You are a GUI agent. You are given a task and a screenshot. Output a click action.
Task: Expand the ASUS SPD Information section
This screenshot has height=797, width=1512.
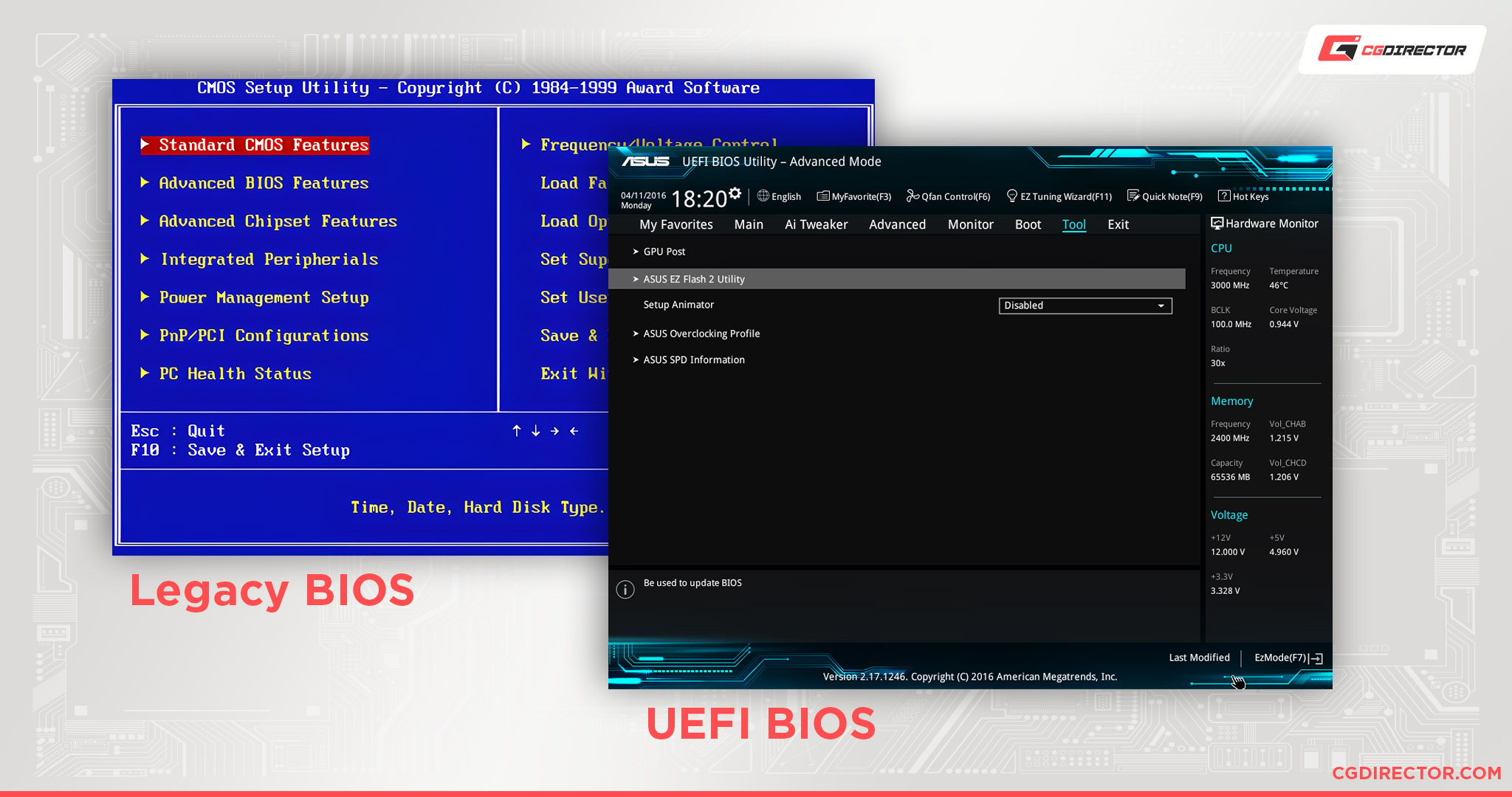coord(693,359)
